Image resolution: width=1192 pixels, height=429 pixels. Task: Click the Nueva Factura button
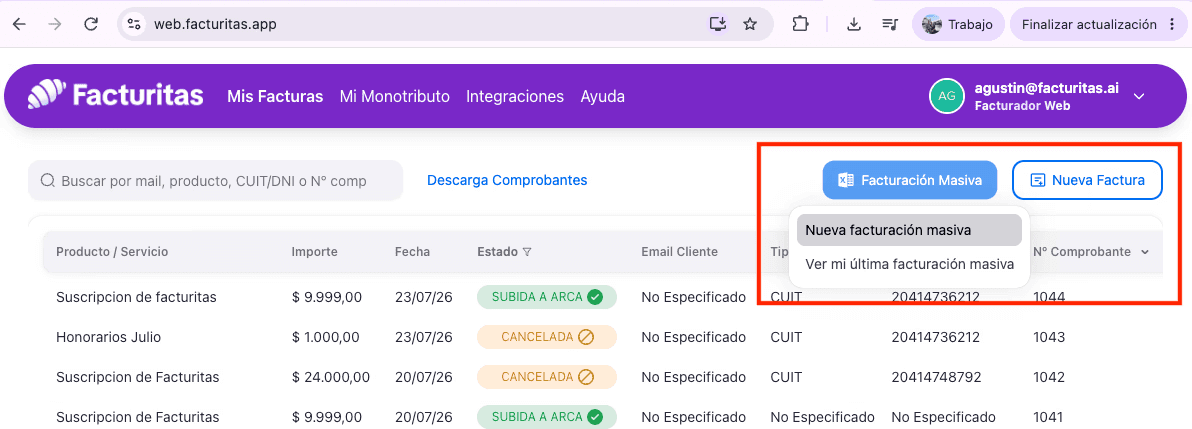(1087, 180)
